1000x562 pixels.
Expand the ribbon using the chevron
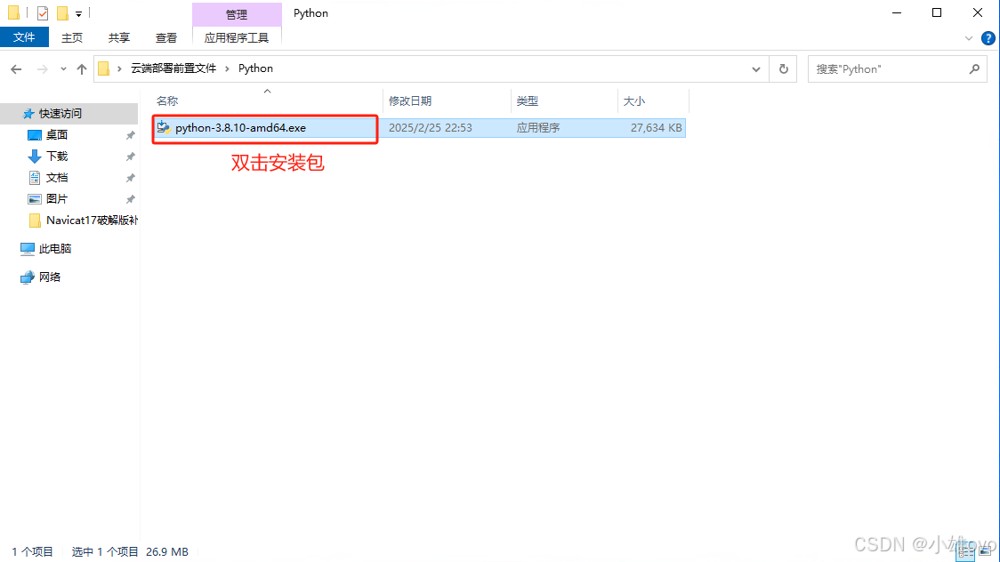click(x=969, y=38)
